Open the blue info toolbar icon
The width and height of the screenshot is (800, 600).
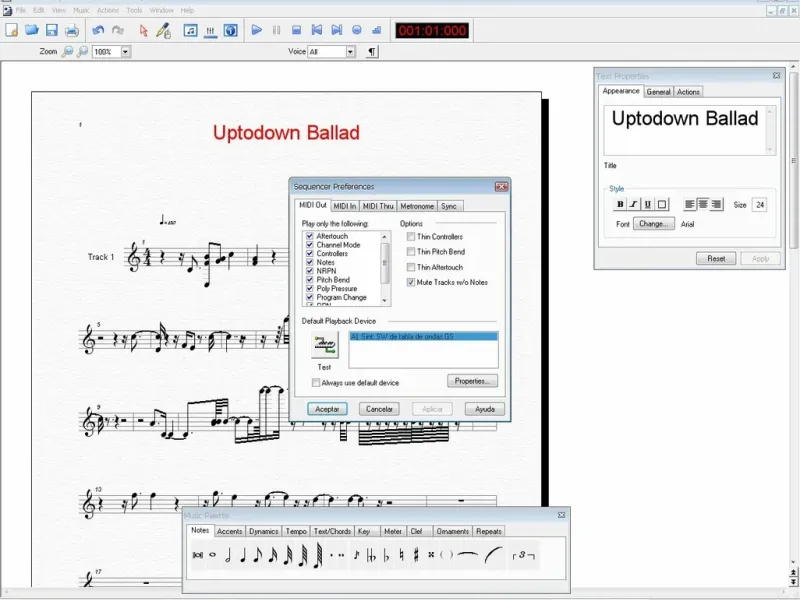pyautogui.click(x=231, y=30)
